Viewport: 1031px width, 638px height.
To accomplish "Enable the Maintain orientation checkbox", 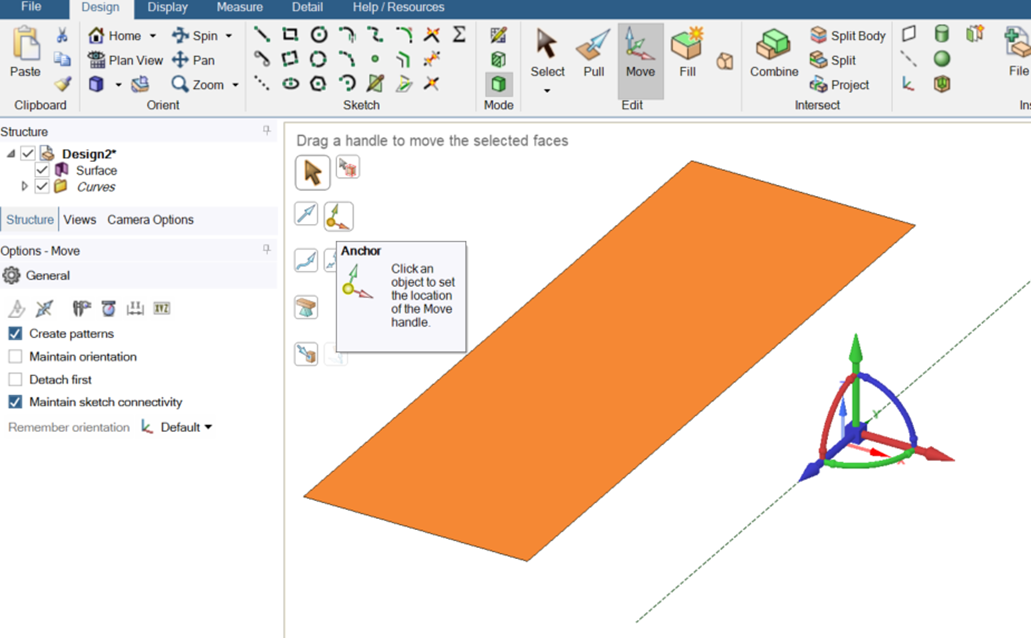I will [x=15, y=356].
